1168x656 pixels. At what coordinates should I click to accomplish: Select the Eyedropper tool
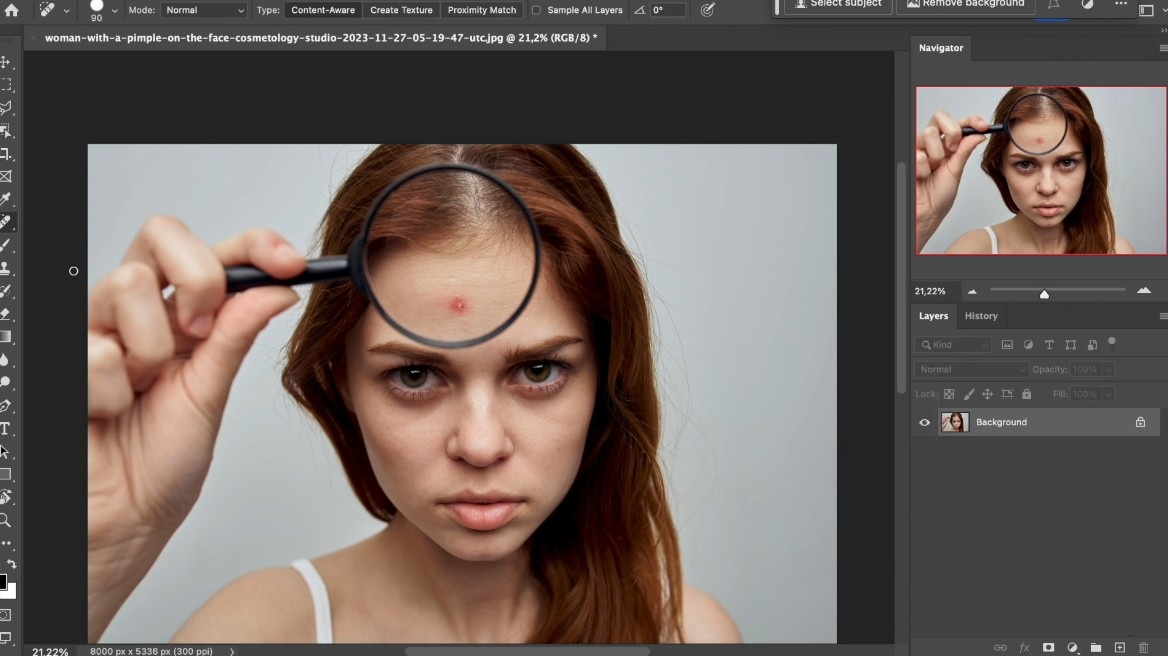click(6, 199)
